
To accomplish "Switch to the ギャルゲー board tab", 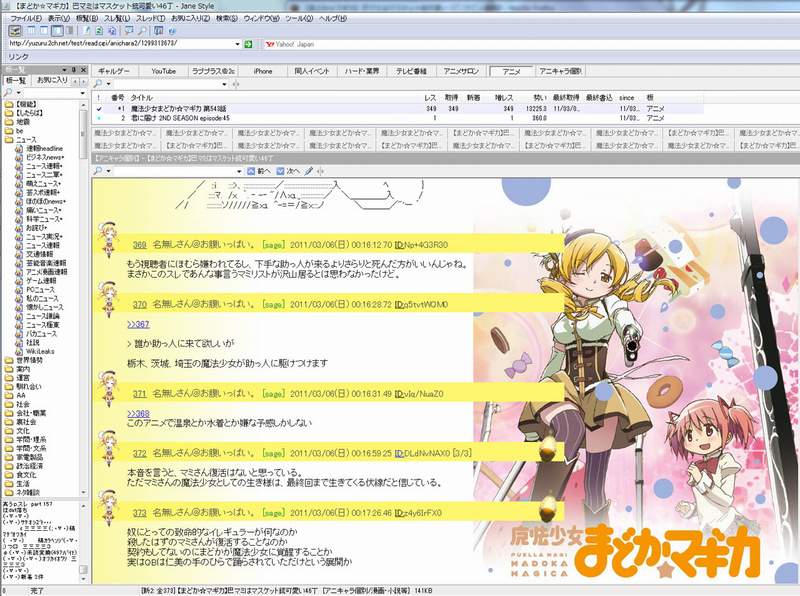I will point(114,71).
